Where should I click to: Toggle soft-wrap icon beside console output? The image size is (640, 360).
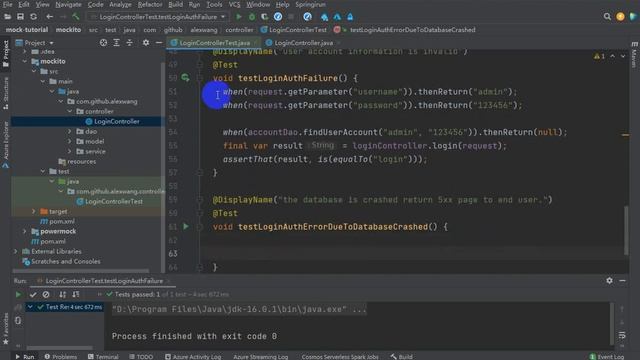pos(622,336)
